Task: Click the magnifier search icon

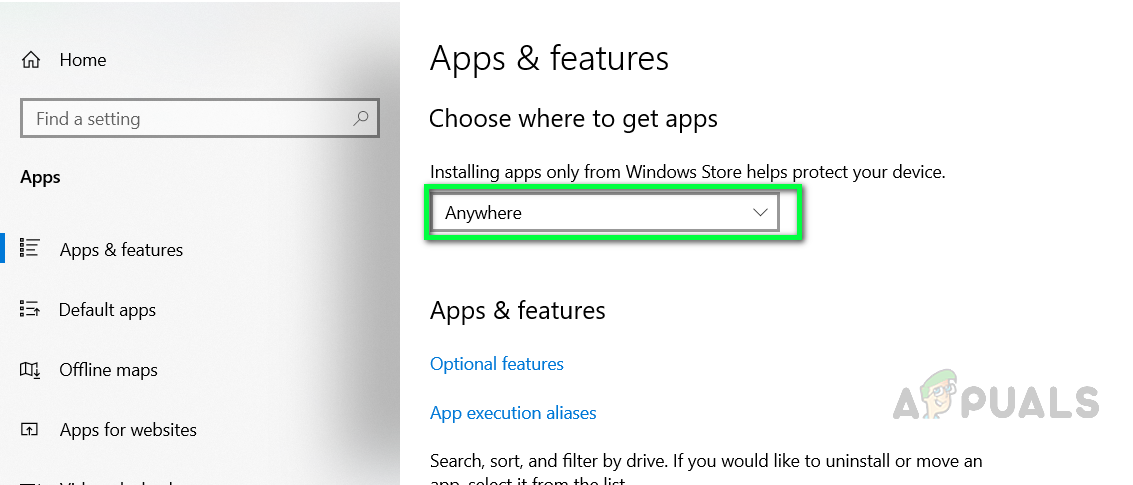Action: (361, 119)
